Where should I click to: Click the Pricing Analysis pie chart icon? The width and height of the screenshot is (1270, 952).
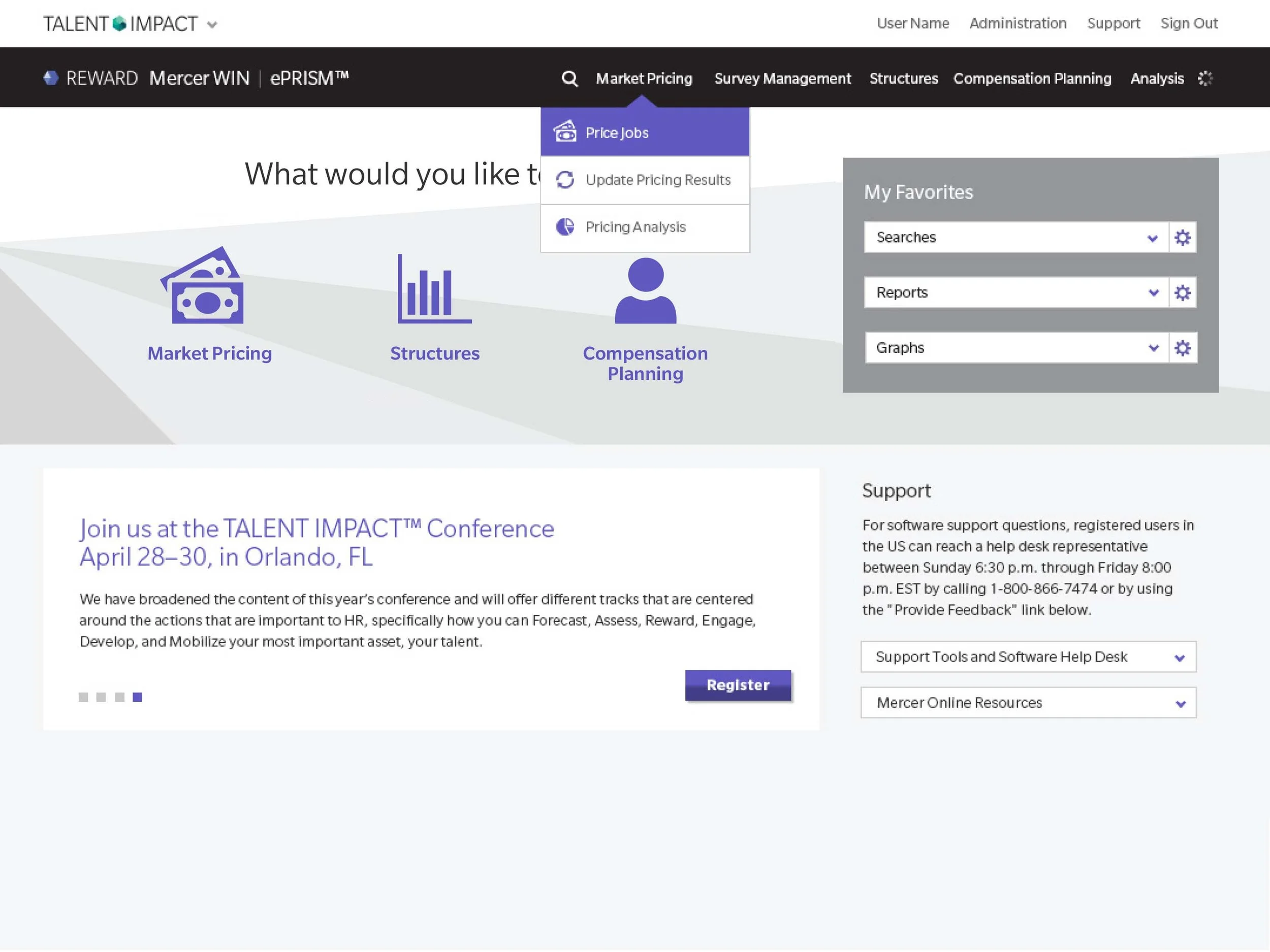click(565, 226)
